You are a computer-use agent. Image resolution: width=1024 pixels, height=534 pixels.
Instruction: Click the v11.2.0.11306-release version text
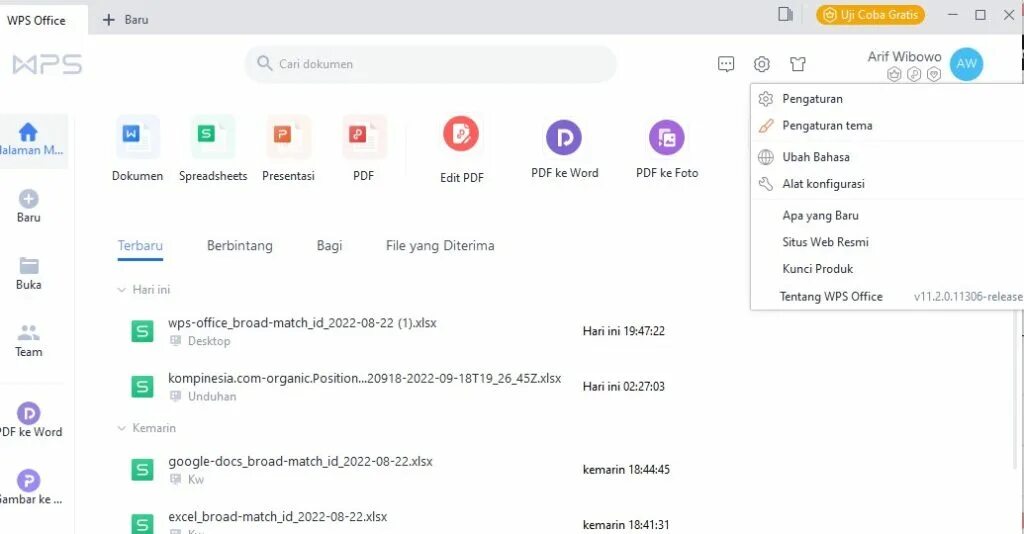pyautogui.click(x=968, y=297)
